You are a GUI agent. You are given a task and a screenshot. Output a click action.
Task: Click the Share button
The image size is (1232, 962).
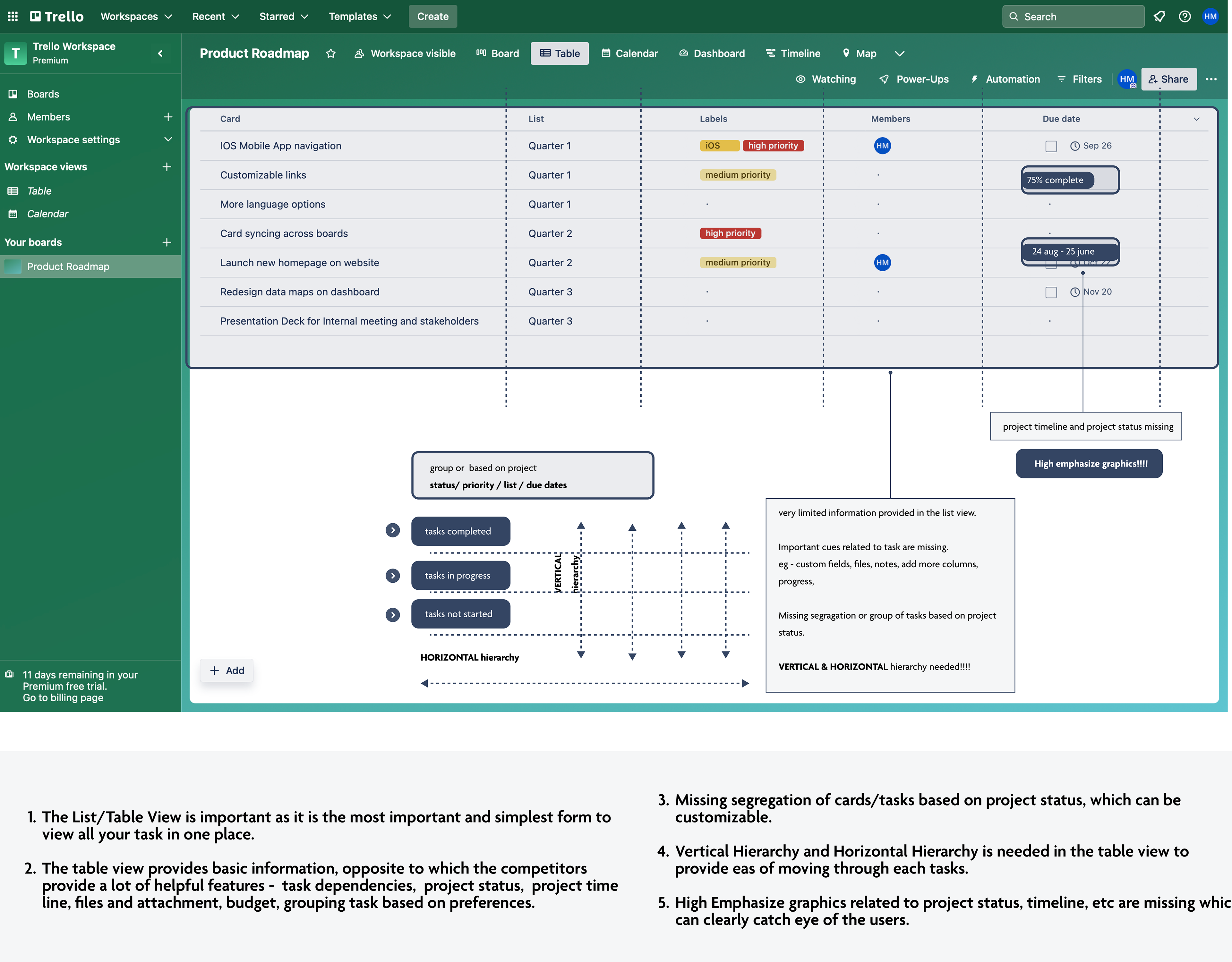[1168, 79]
